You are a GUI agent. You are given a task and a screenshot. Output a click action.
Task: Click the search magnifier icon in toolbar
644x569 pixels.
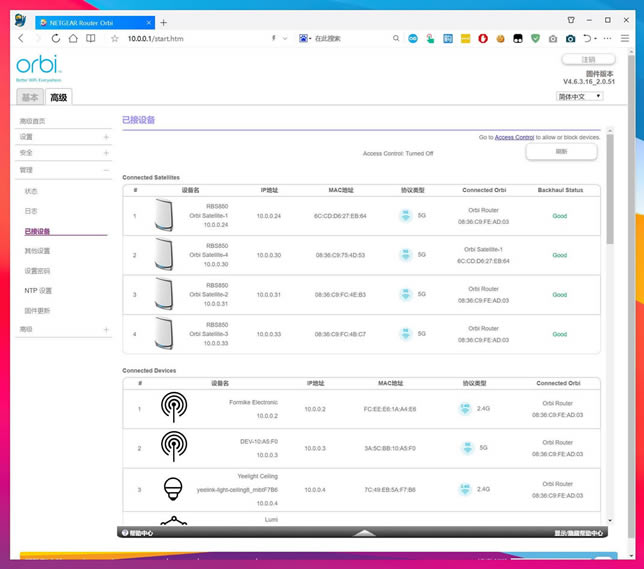tap(396, 38)
